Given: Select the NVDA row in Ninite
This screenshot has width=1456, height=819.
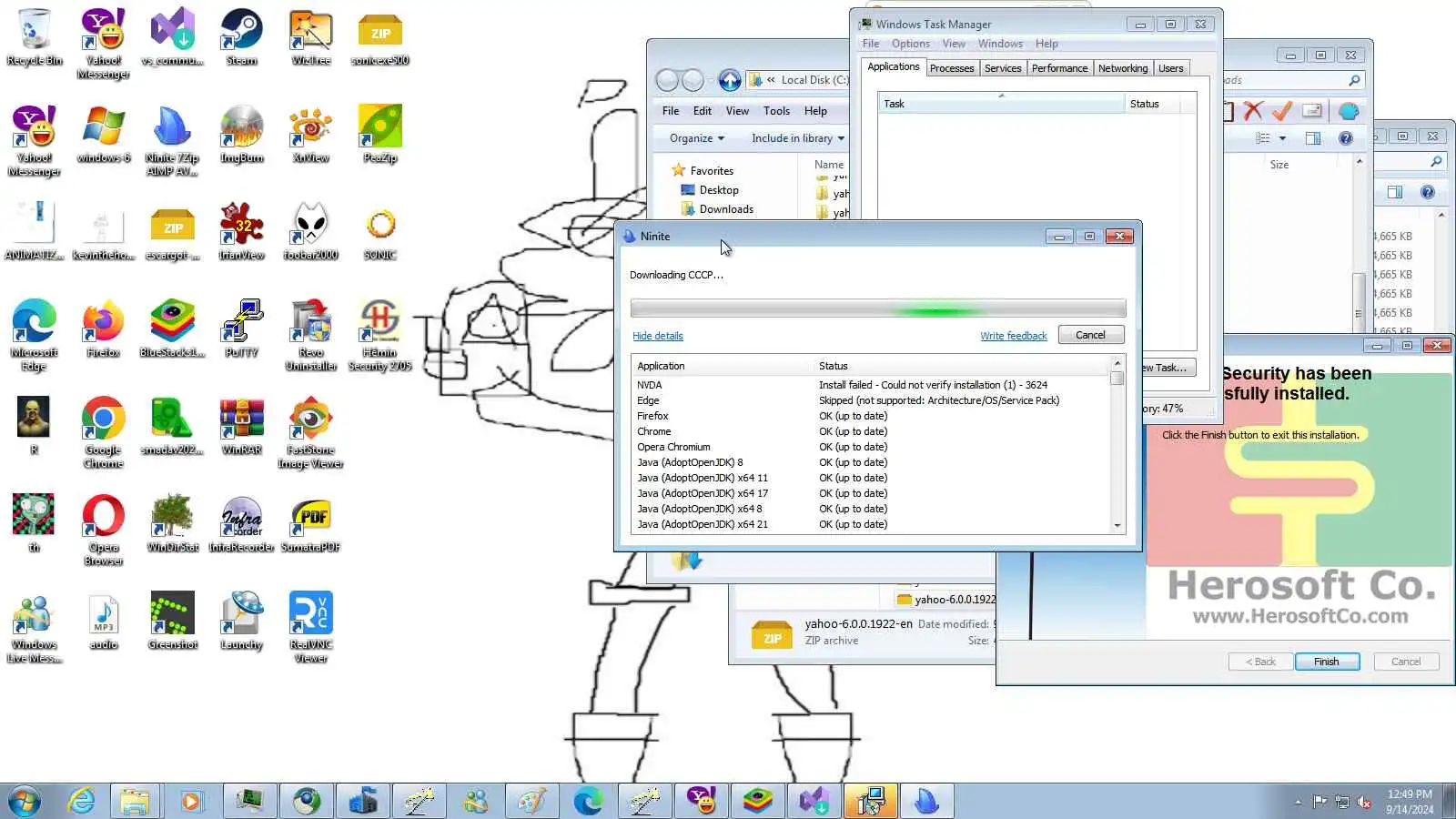Looking at the screenshot, I should 871,385.
